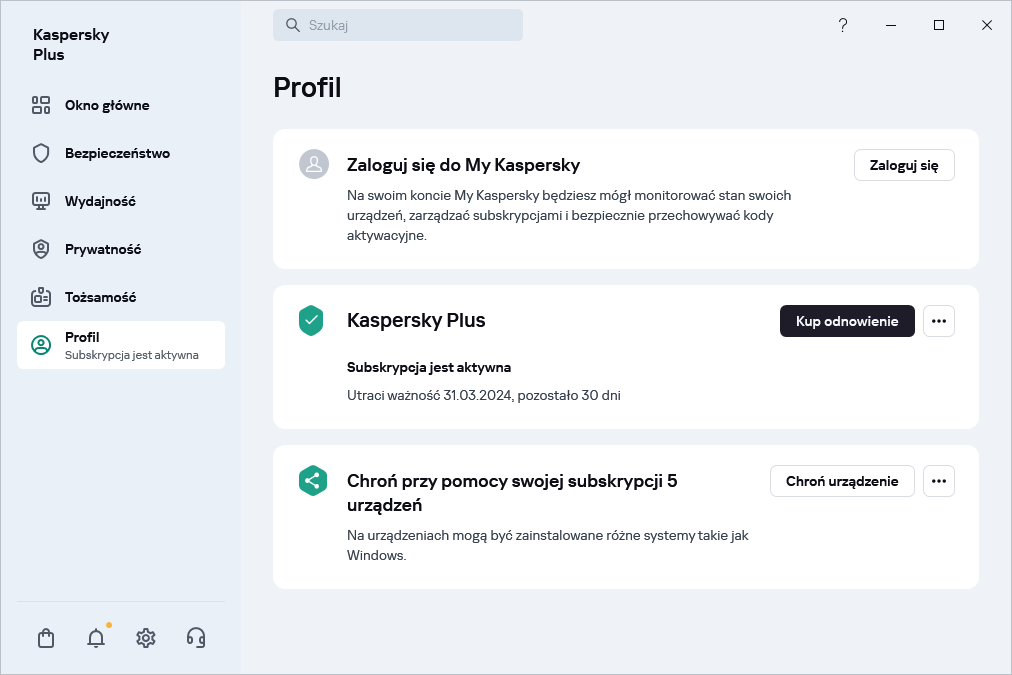
Task: Click the green share devices icon
Action: (313, 481)
